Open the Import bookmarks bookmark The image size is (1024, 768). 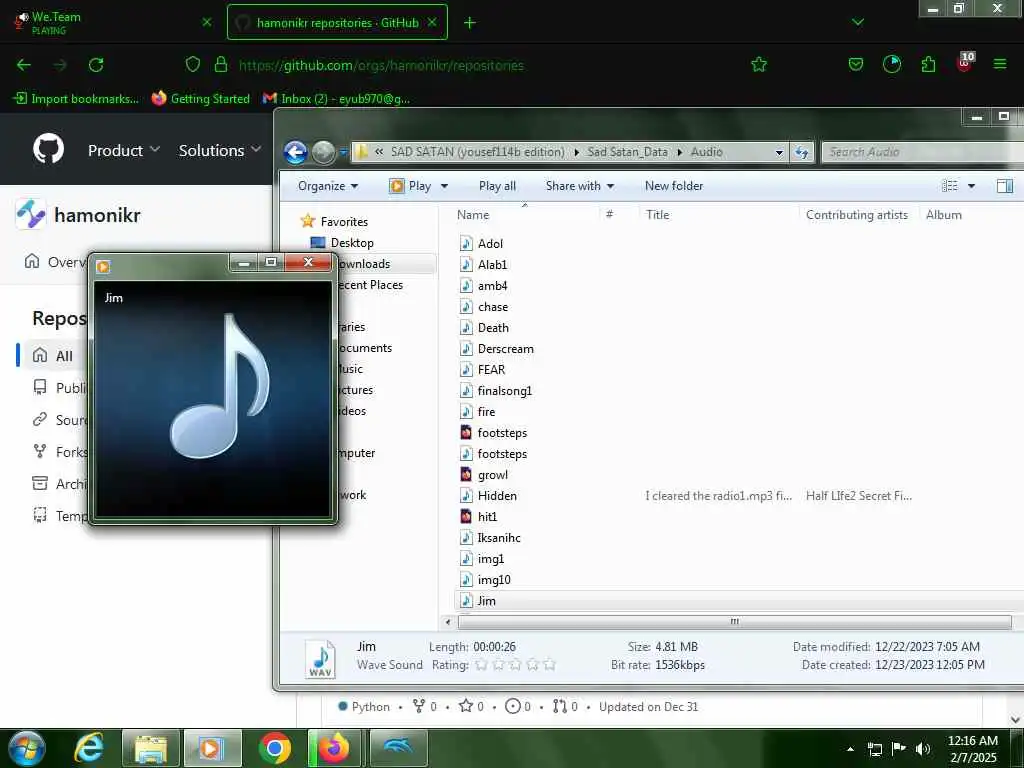76,99
